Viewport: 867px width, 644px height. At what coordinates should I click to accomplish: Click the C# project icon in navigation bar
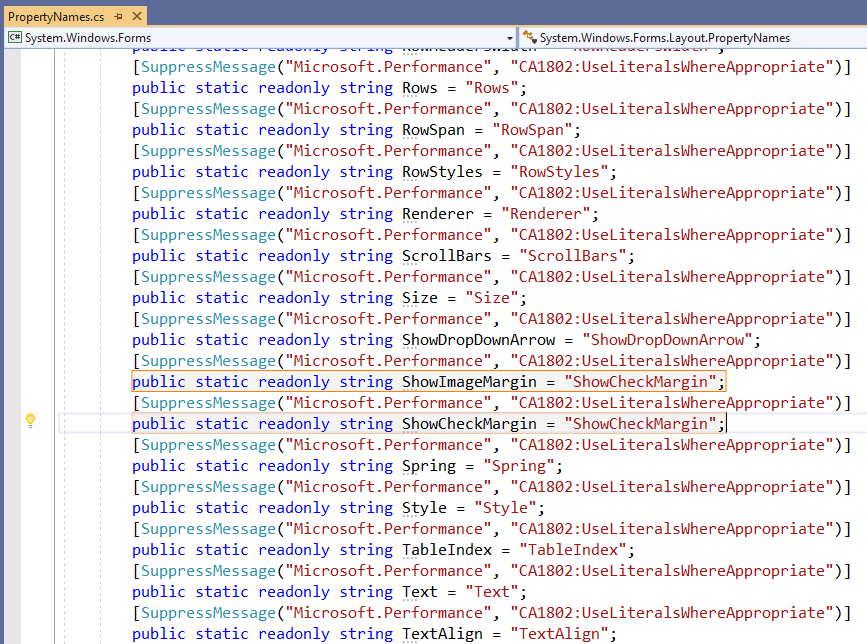15,38
